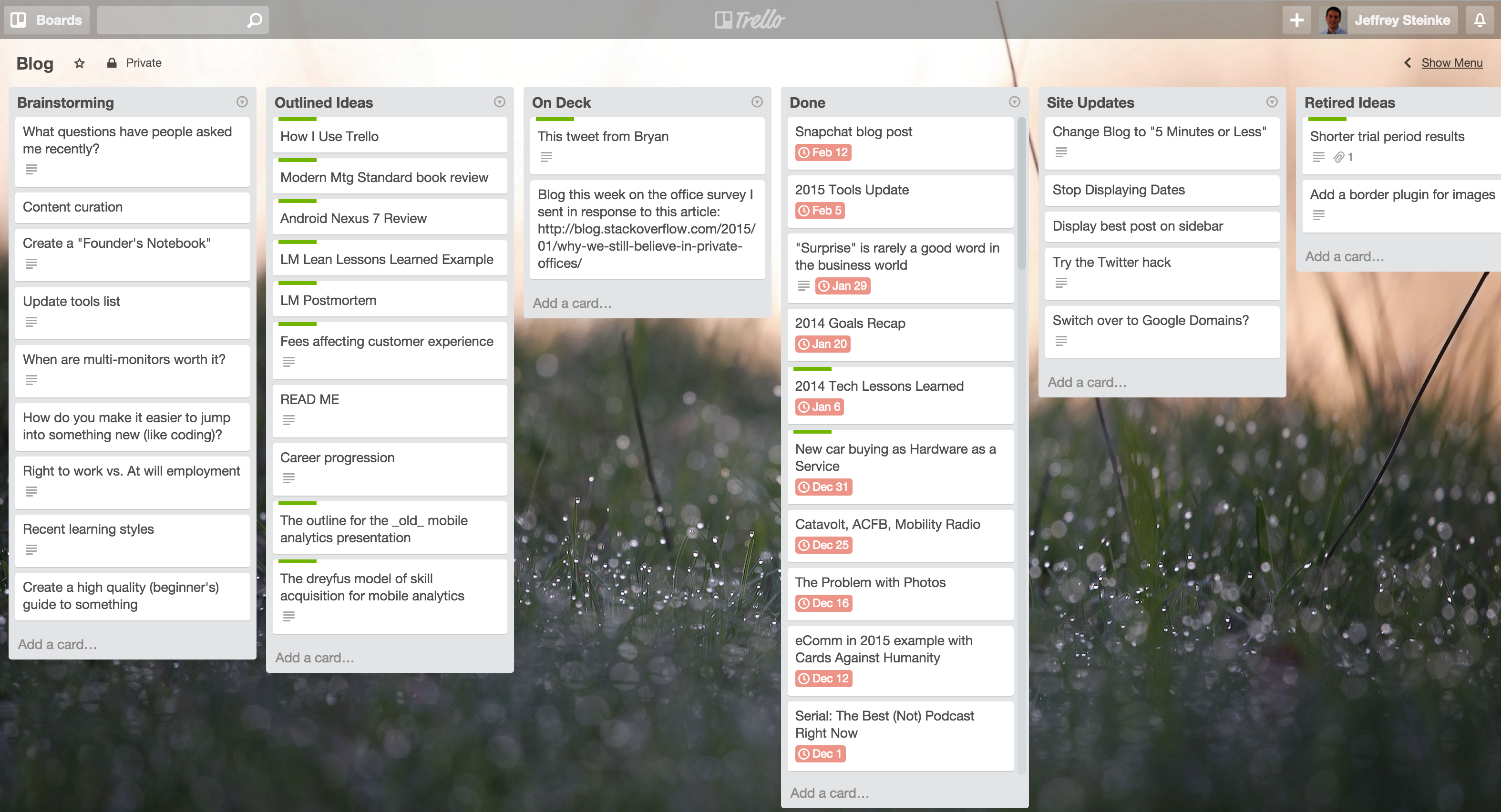
Task: Open Right to work vs. At will employment card
Action: 132,482
